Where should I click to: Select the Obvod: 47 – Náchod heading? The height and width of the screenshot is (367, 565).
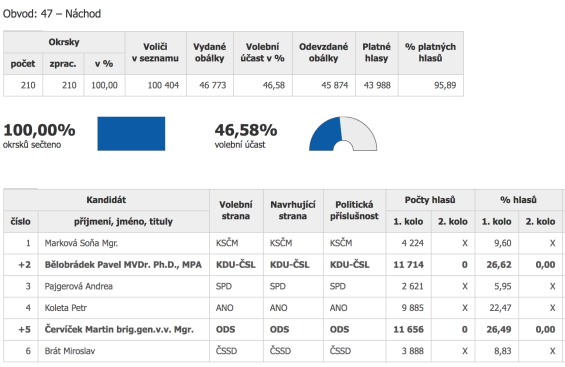click(x=52, y=14)
